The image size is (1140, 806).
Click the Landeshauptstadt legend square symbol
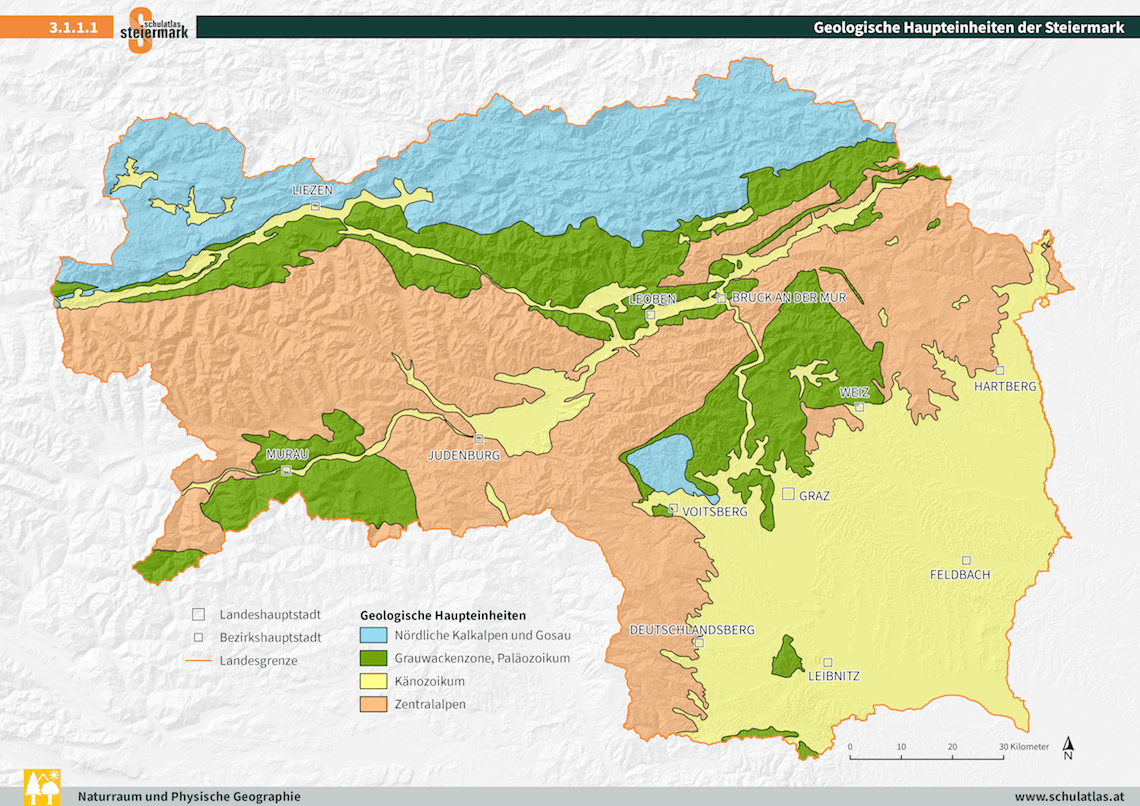[x=198, y=614]
